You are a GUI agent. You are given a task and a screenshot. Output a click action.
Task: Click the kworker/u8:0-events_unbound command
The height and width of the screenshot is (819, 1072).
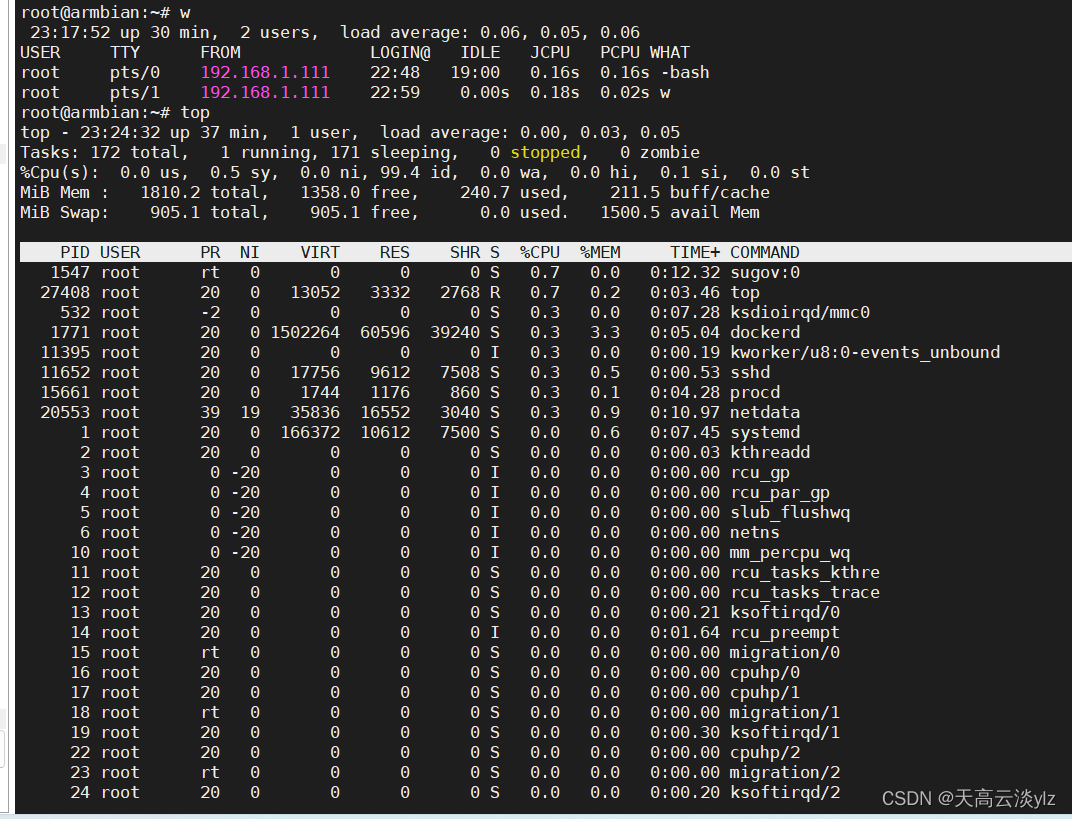(x=864, y=352)
